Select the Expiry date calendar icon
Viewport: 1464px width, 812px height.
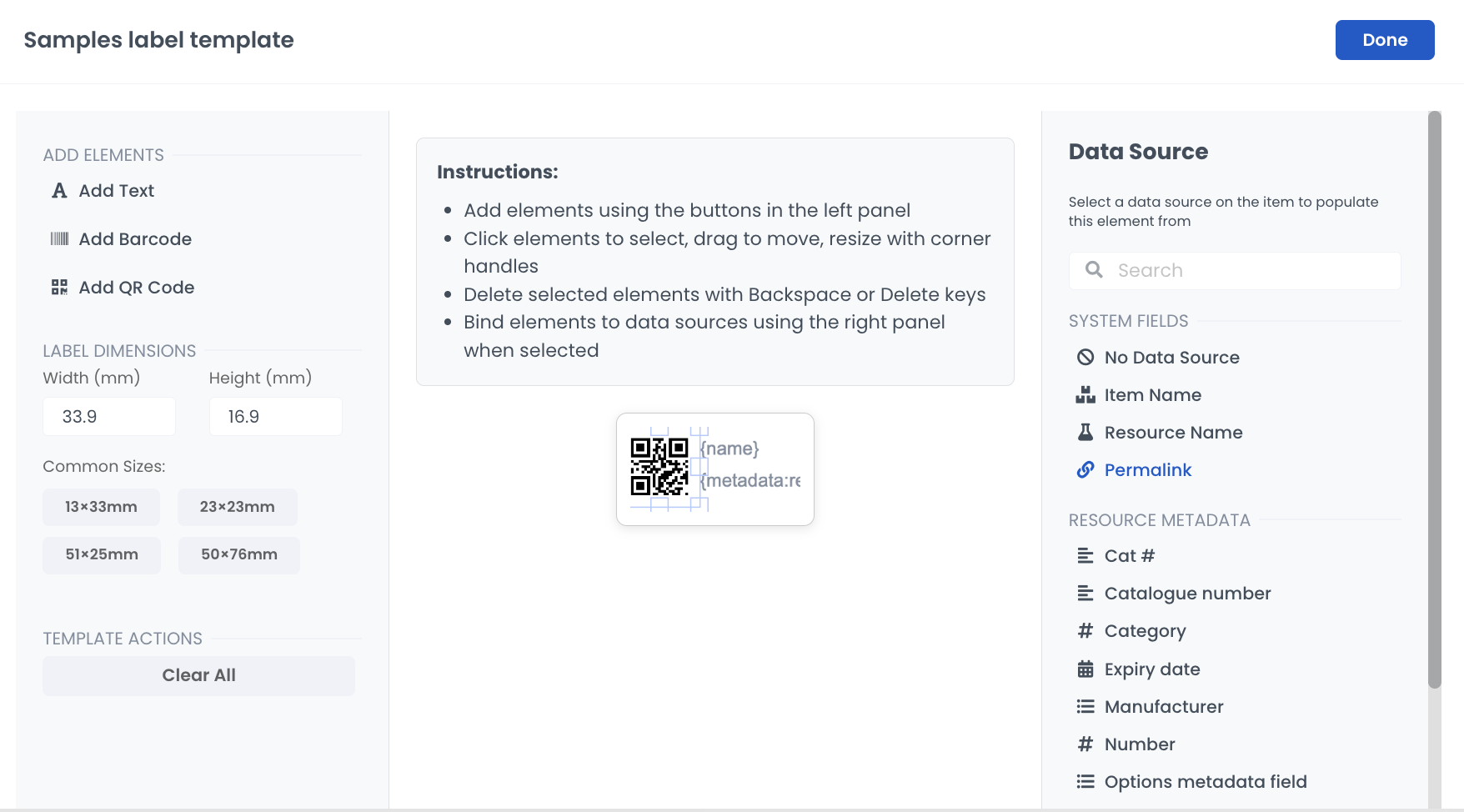(1085, 669)
